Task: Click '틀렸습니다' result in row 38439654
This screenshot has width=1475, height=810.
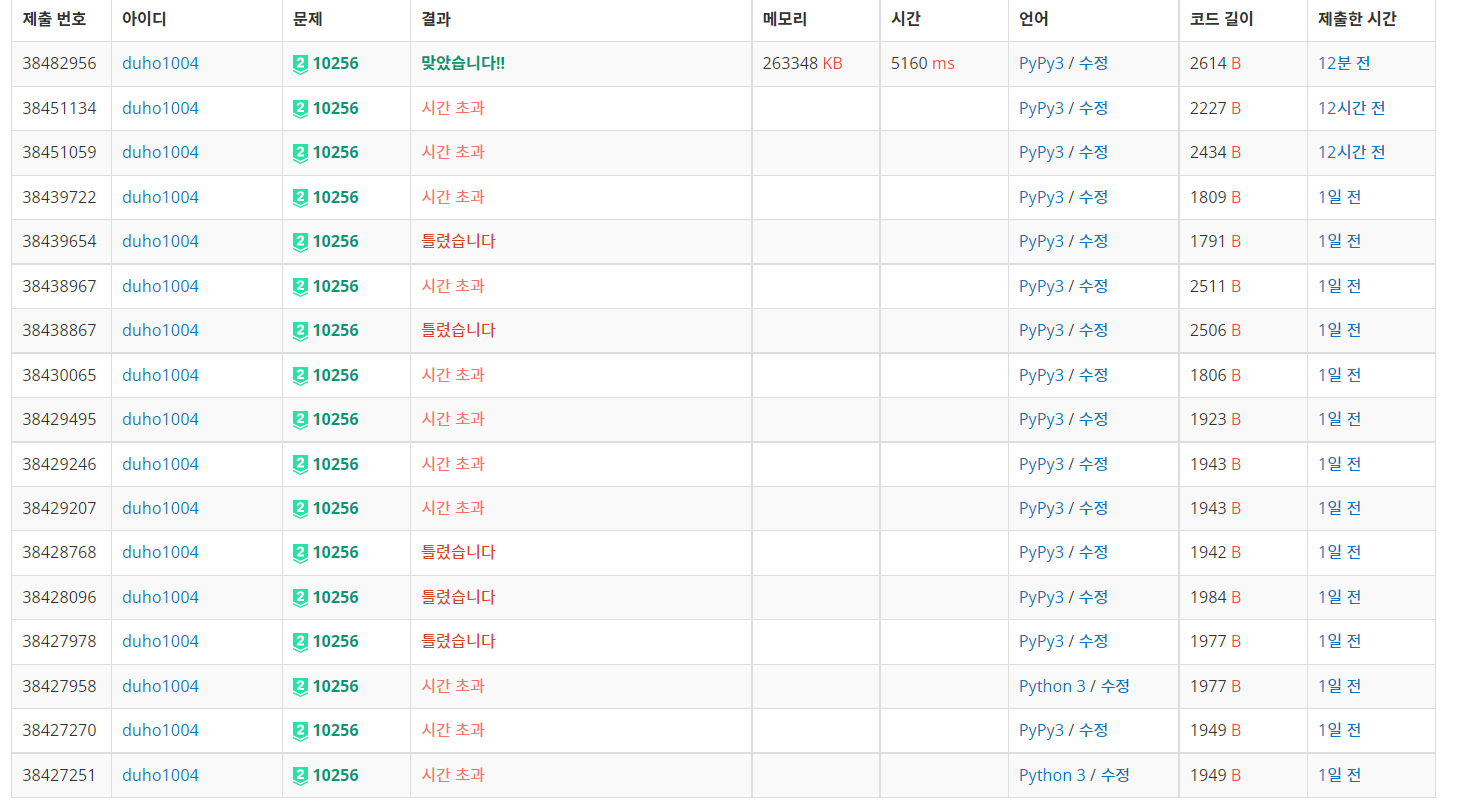Action: click(x=458, y=241)
